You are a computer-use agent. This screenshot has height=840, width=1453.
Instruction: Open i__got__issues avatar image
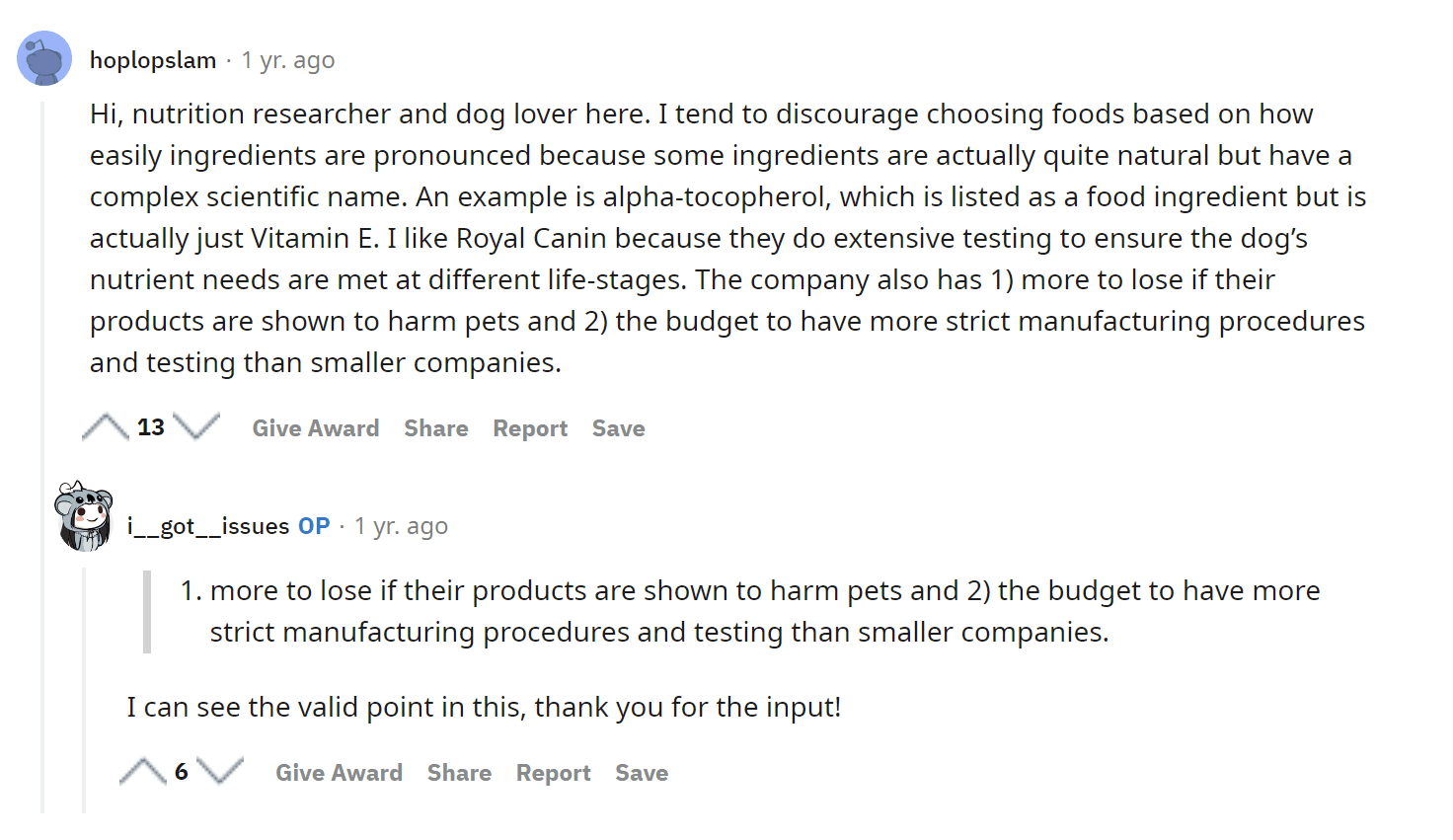click(83, 516)
